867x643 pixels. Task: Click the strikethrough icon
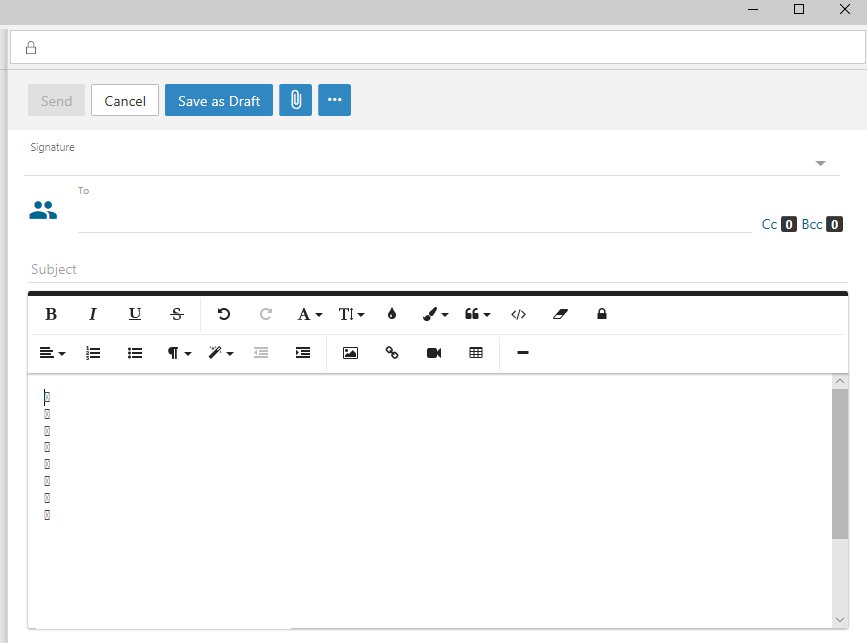coord(177,314)
